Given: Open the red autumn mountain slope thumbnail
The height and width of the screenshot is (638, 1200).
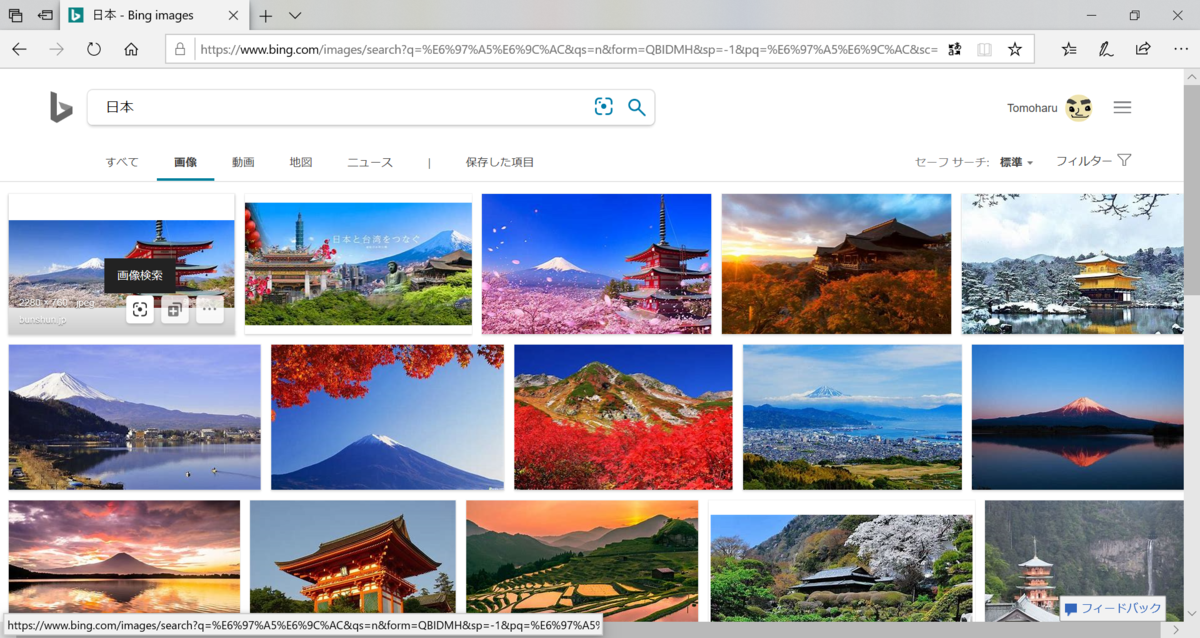Looking at the screenshot, I should 623,417.
